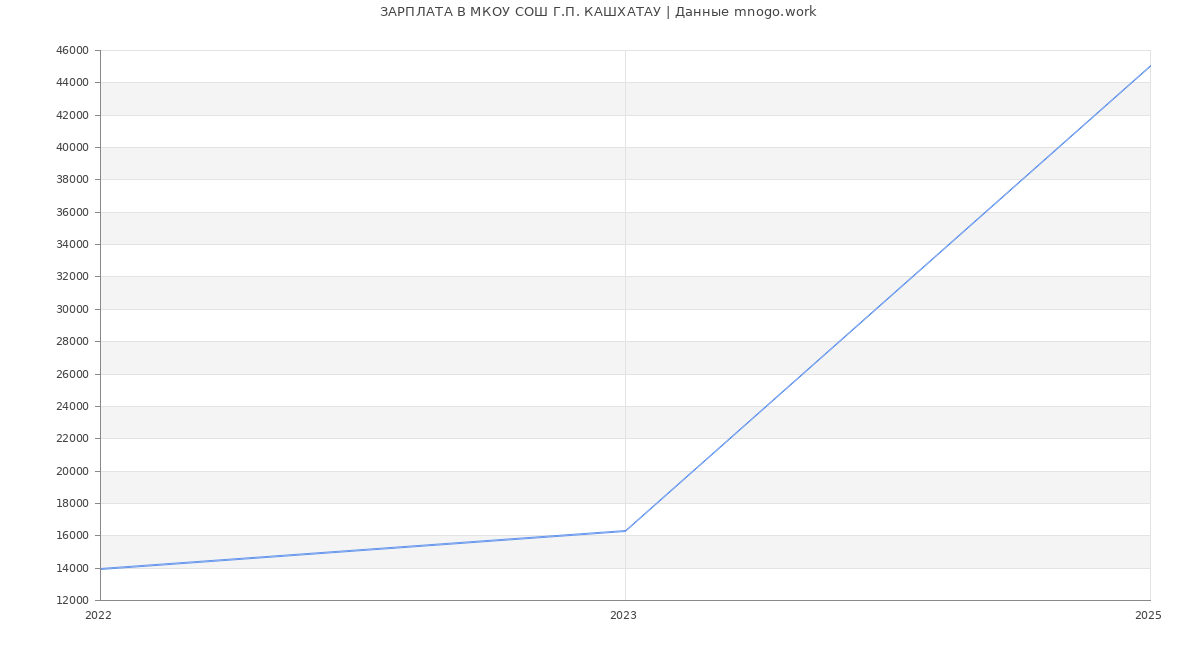Click the 14000 y-axis label
The height and width of the screenshot is (650, 1200).
pyautogui.click(x=72, y=568)
